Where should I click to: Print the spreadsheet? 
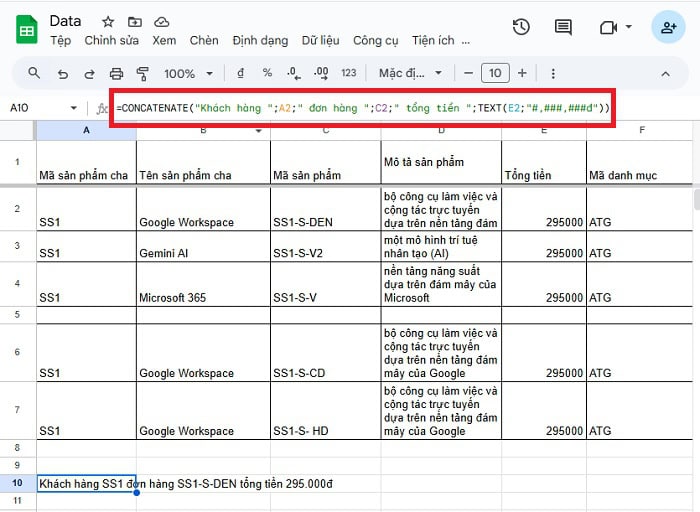116,73
